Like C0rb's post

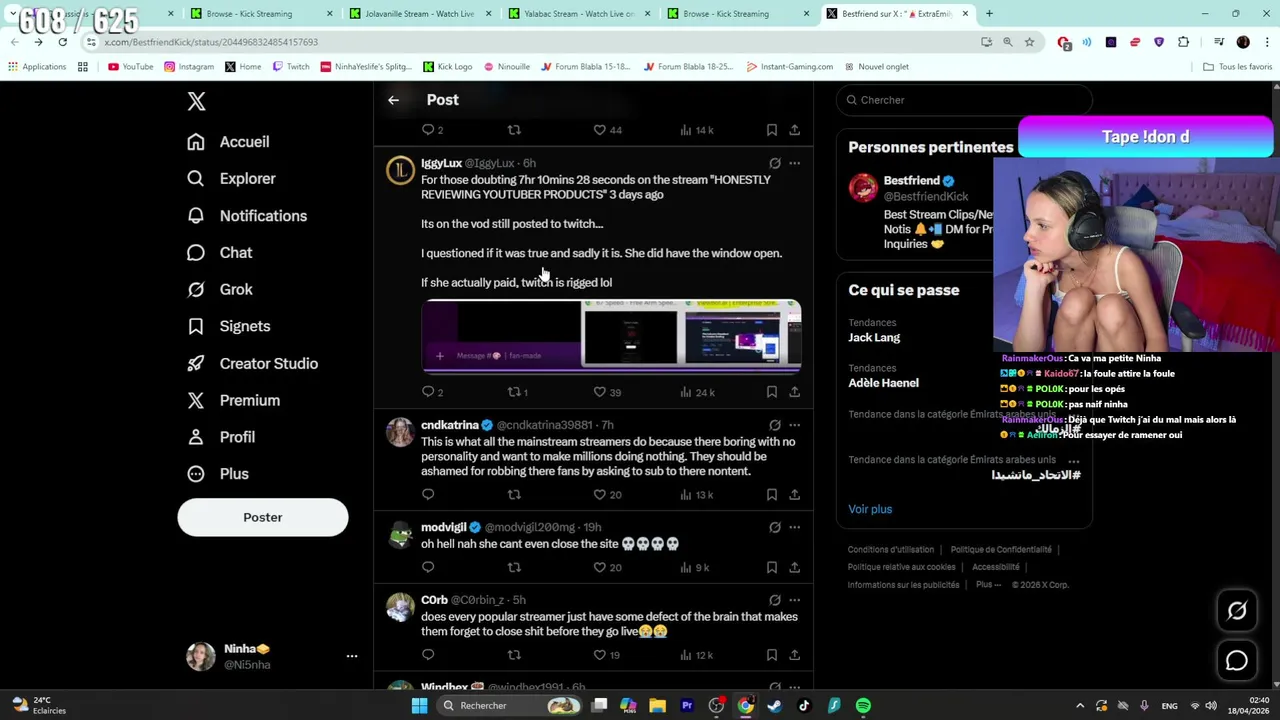coord(607,655)
